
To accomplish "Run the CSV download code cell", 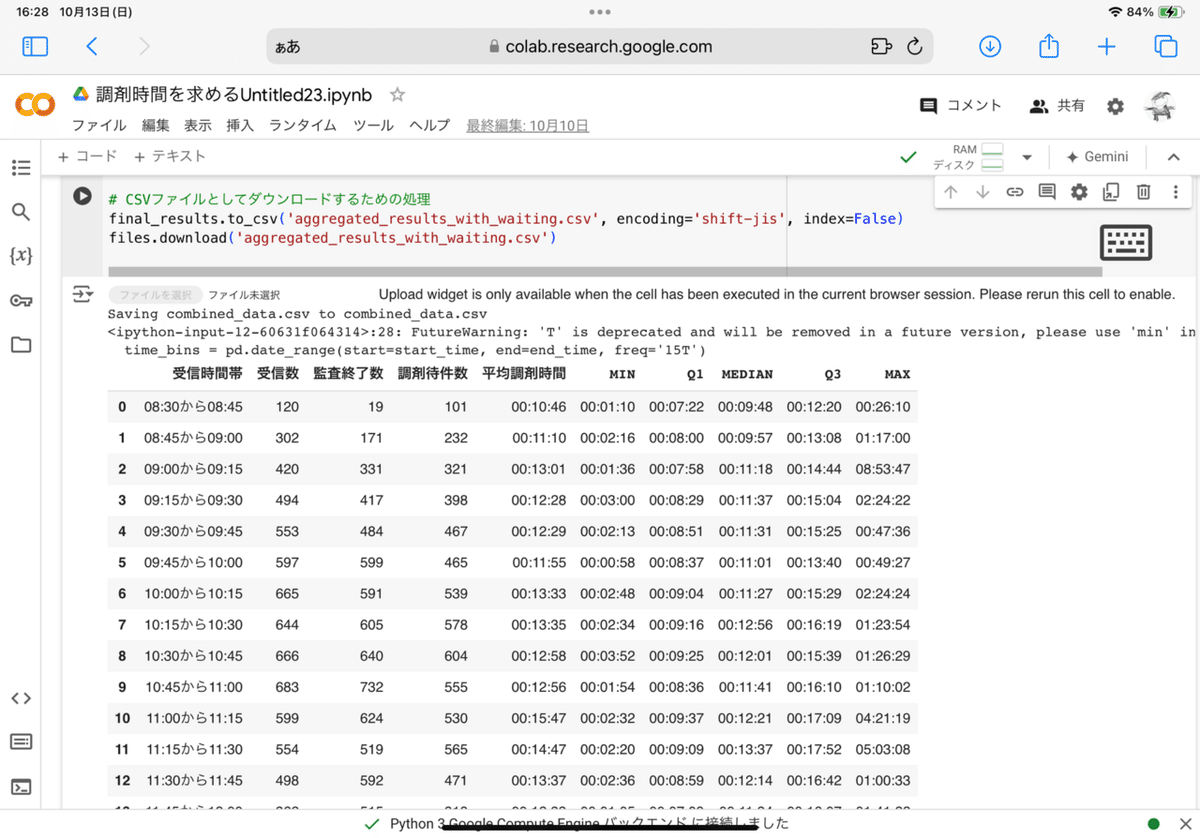I will (x=82, y=196).
